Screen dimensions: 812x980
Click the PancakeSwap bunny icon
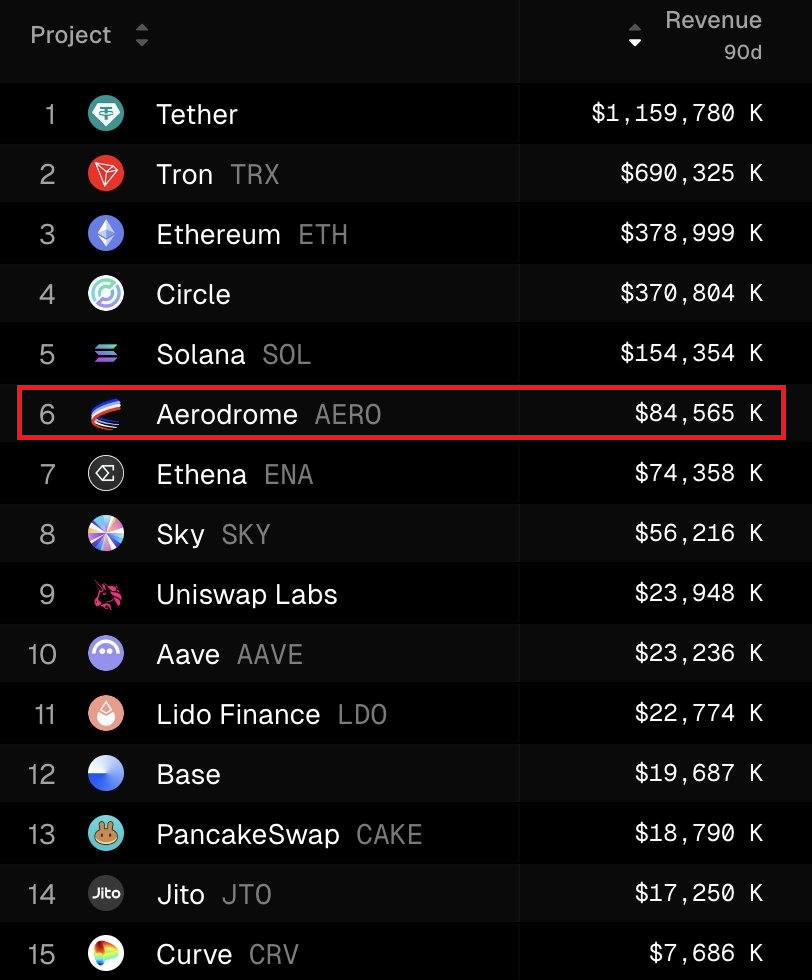106,834
